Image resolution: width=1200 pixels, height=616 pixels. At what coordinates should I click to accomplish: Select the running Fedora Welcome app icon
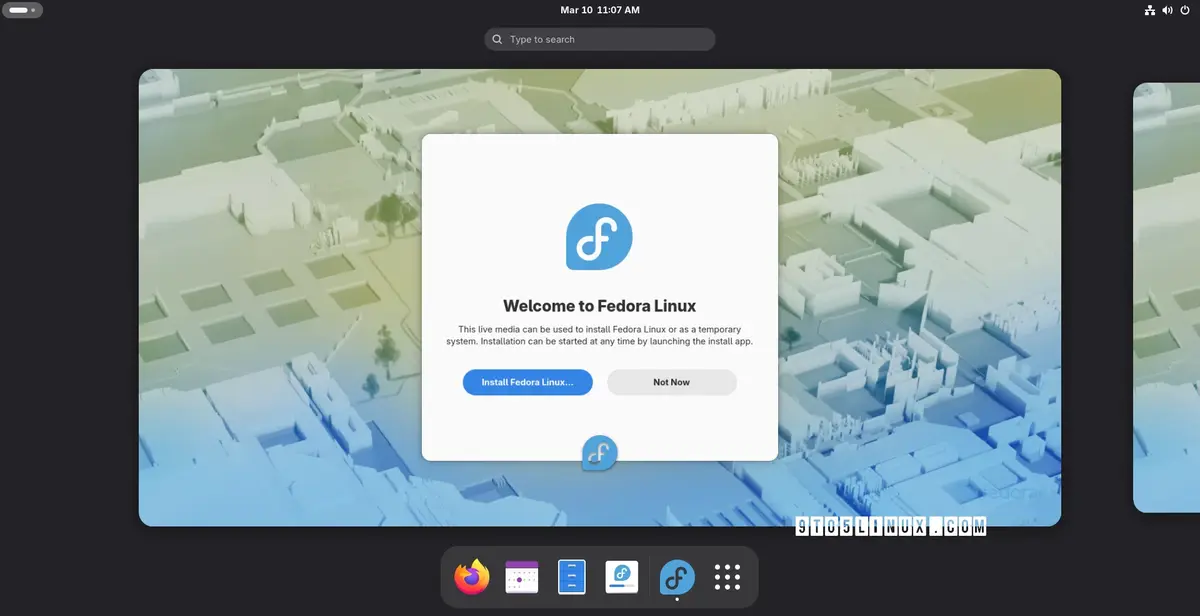coord(676,577)
